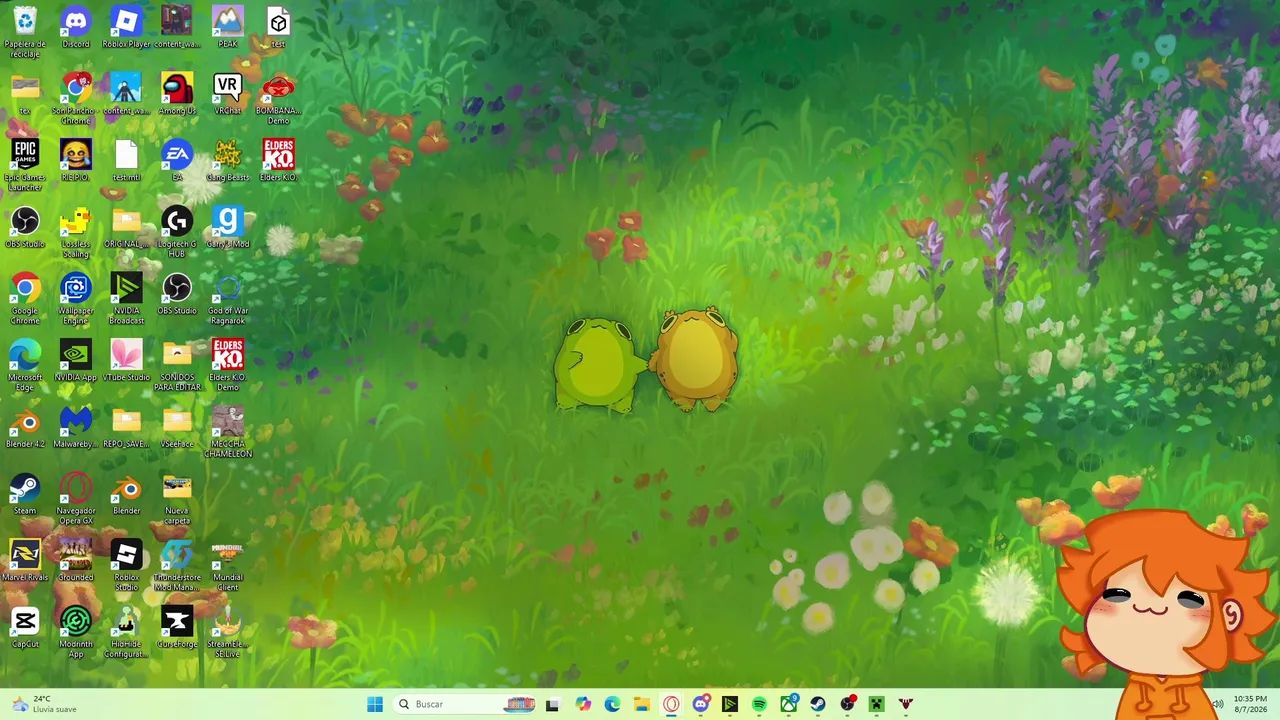
Task: Select the 'test' file with cube icon
Action: click(278, 28)
